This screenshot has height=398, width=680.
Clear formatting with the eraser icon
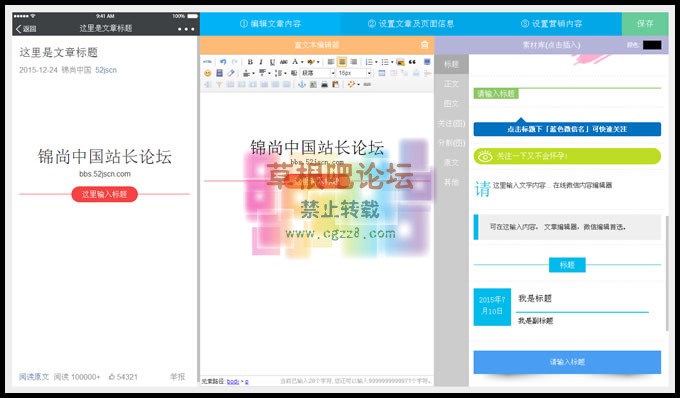[x=231, y=73]
